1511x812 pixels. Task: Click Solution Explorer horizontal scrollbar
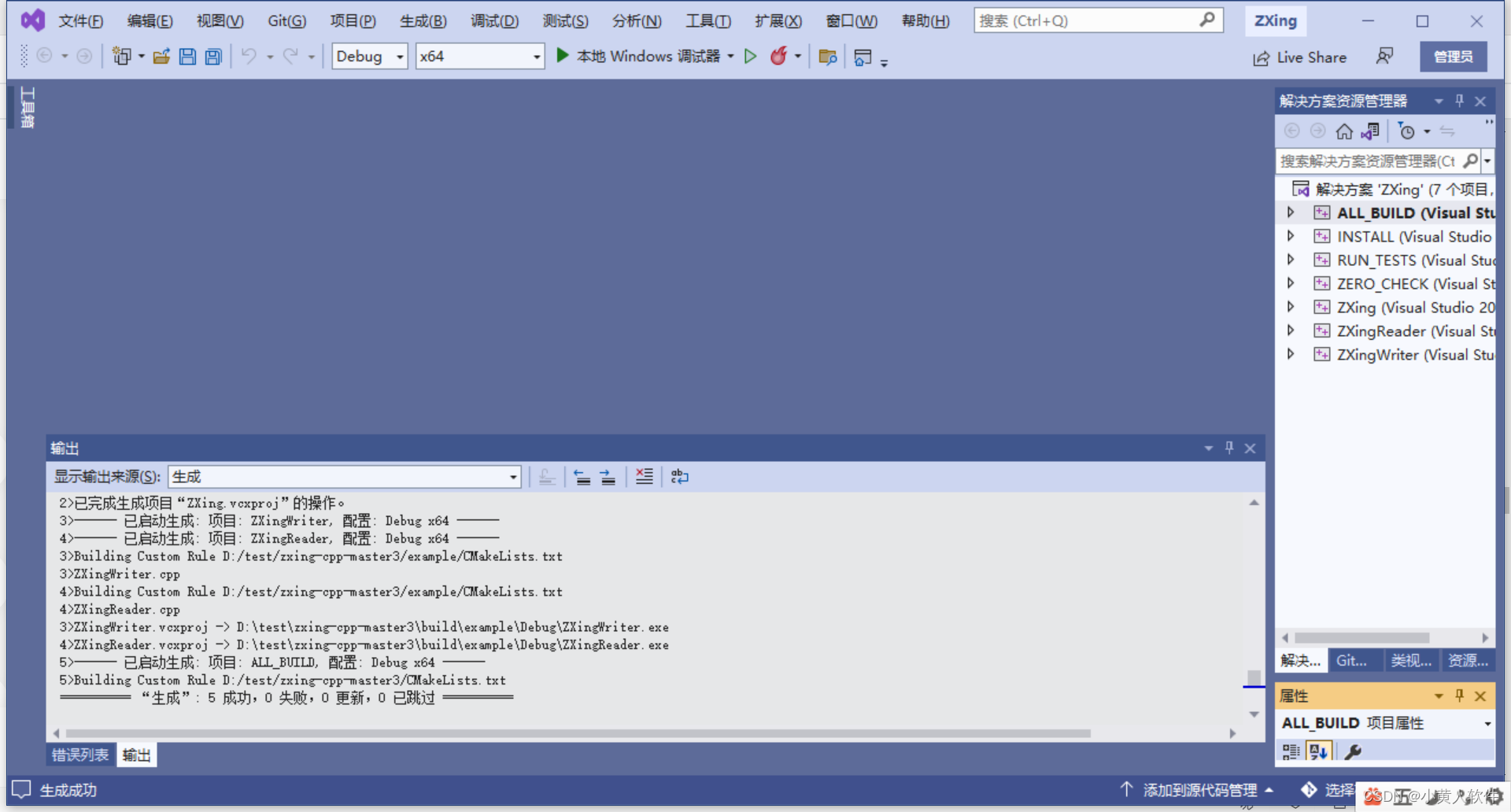pyautogui.click(x=1361, y=638)
